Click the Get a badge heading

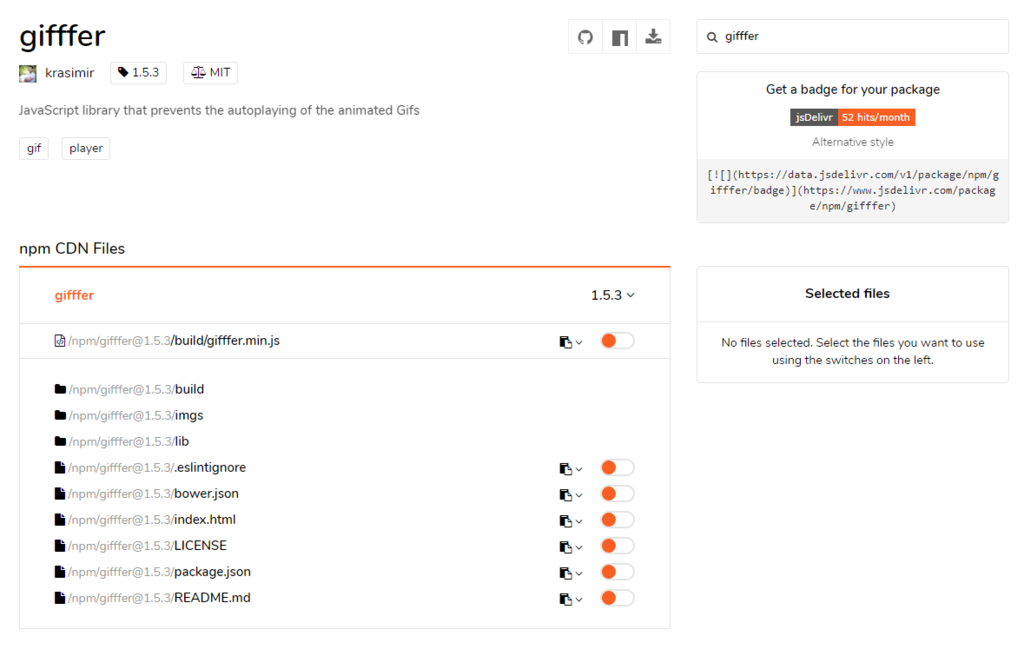click(852, 90)
